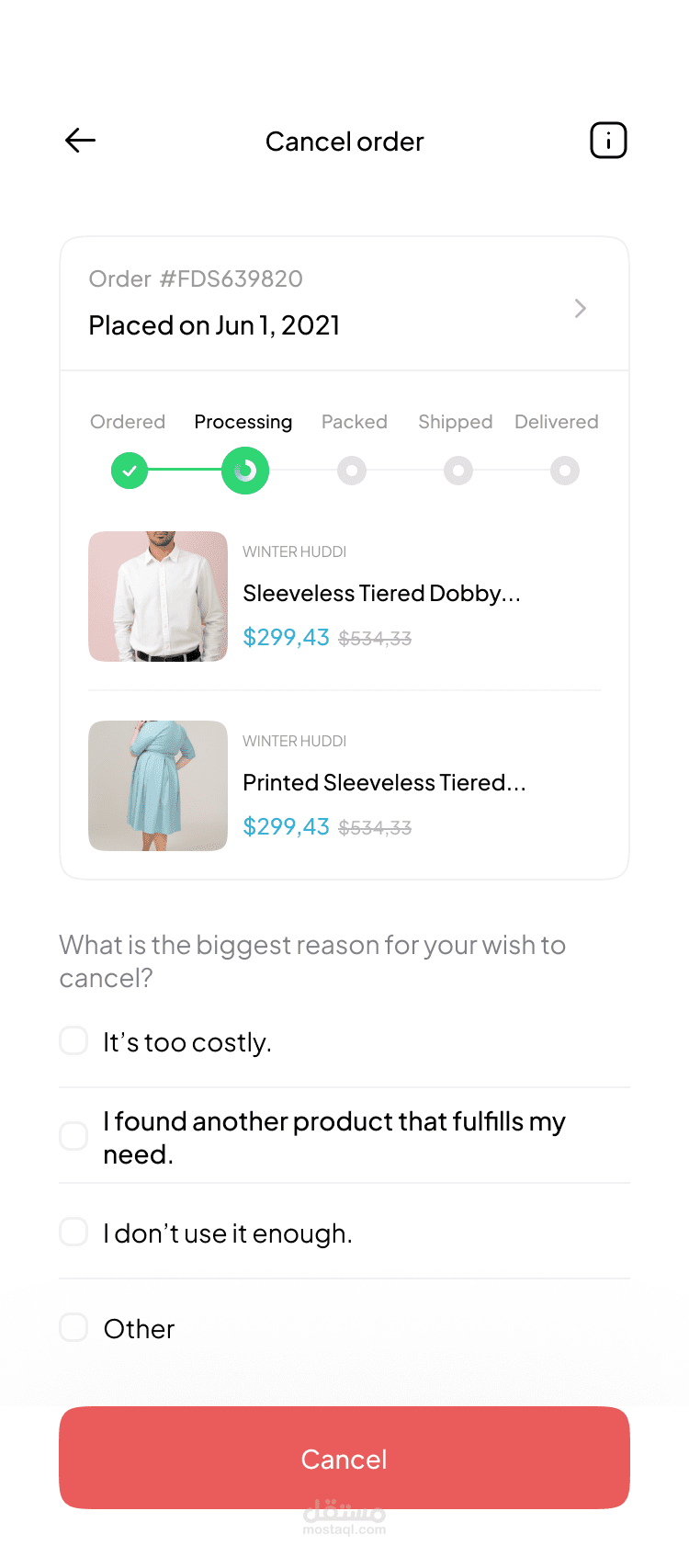Open "Printed Sleeveless Tiered..." product title

coord(384,783)
